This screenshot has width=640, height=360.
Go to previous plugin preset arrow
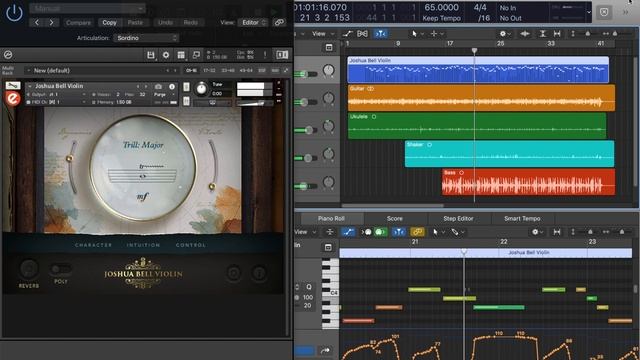[x=37, y=22]
